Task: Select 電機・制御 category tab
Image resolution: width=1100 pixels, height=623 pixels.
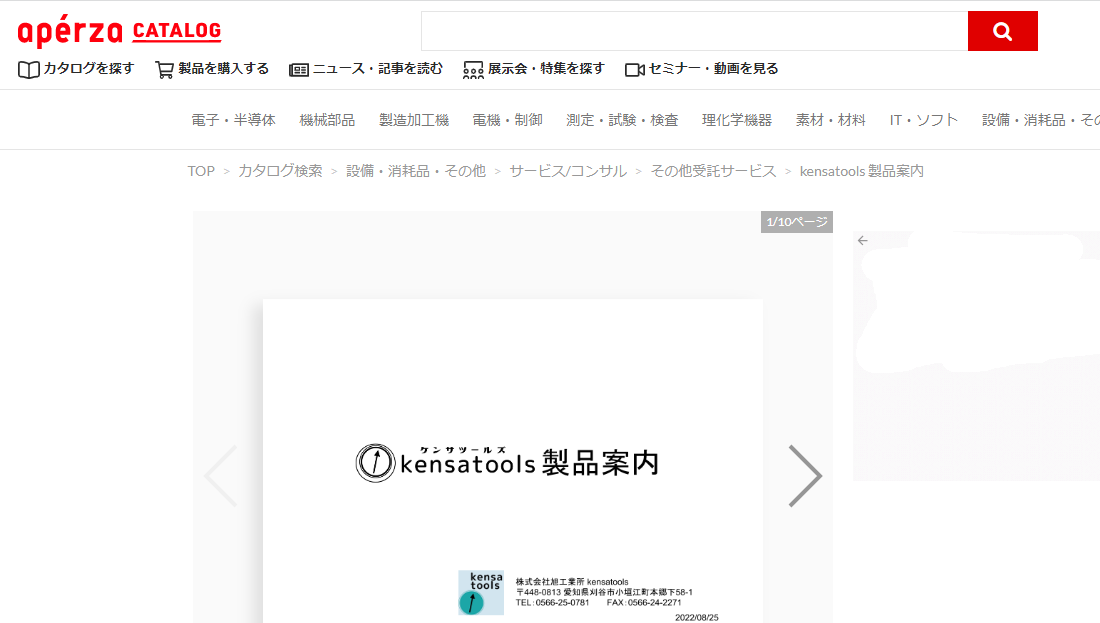Action: [507, 120]
